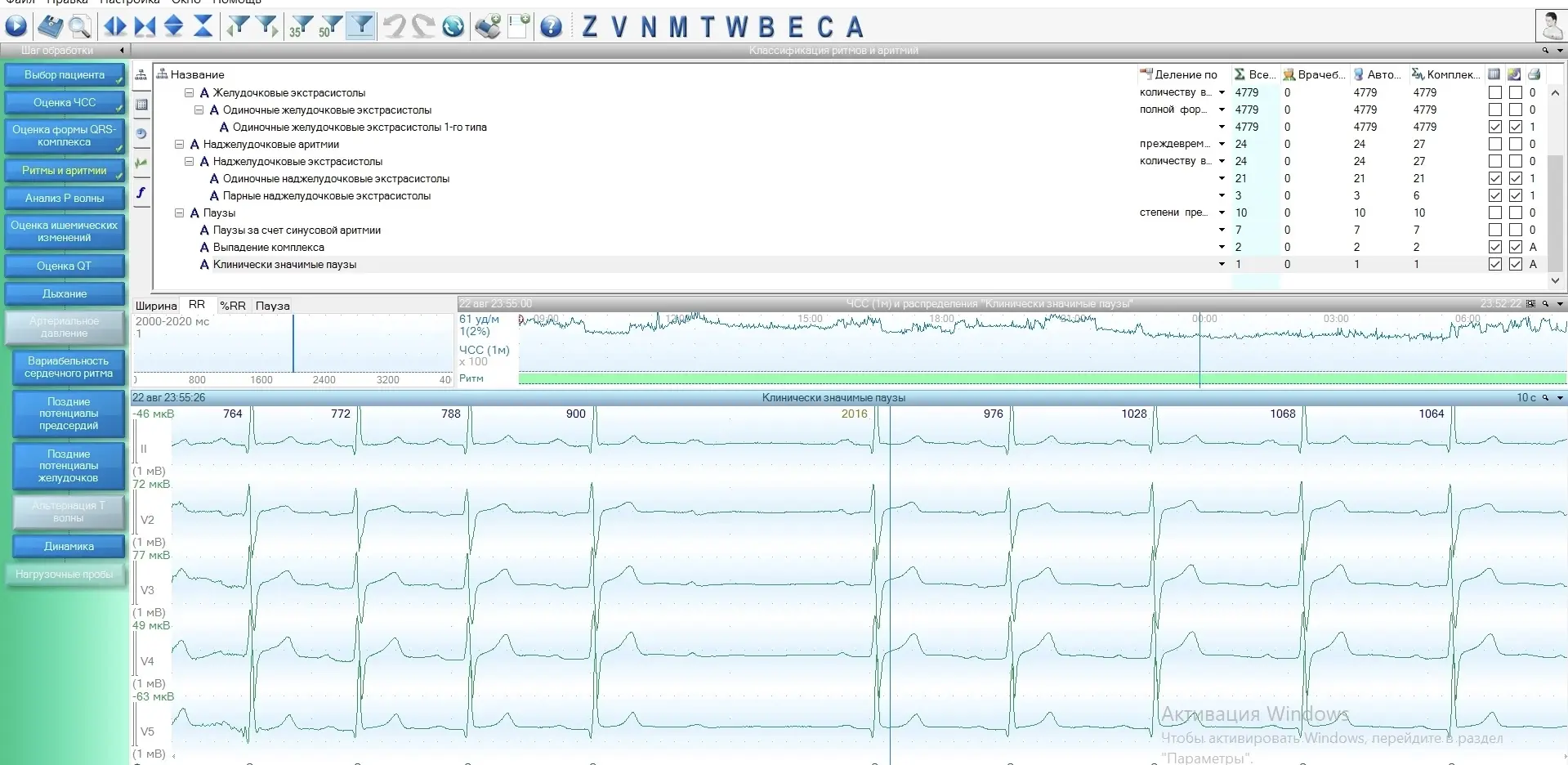Viewport: 1568px width, 765px height.
Task: Open 'Вариабельность сердечного ритма' step
Action: [x=69, y=367]
